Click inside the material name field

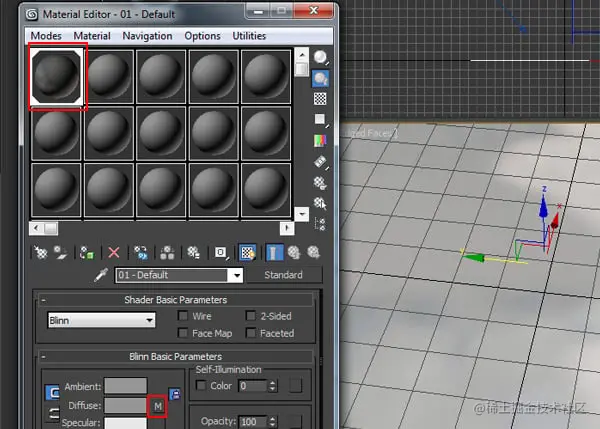(171, 275)
